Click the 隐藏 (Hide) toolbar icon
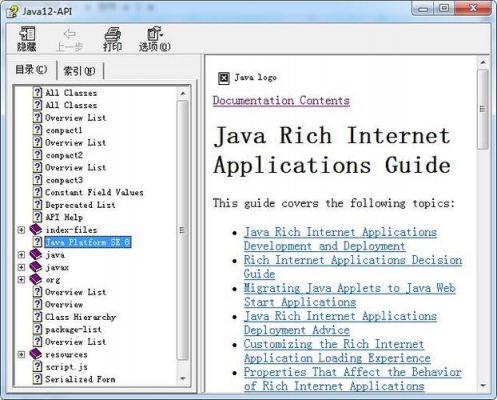Screen dimensions: 497x400 click(27, 34)
